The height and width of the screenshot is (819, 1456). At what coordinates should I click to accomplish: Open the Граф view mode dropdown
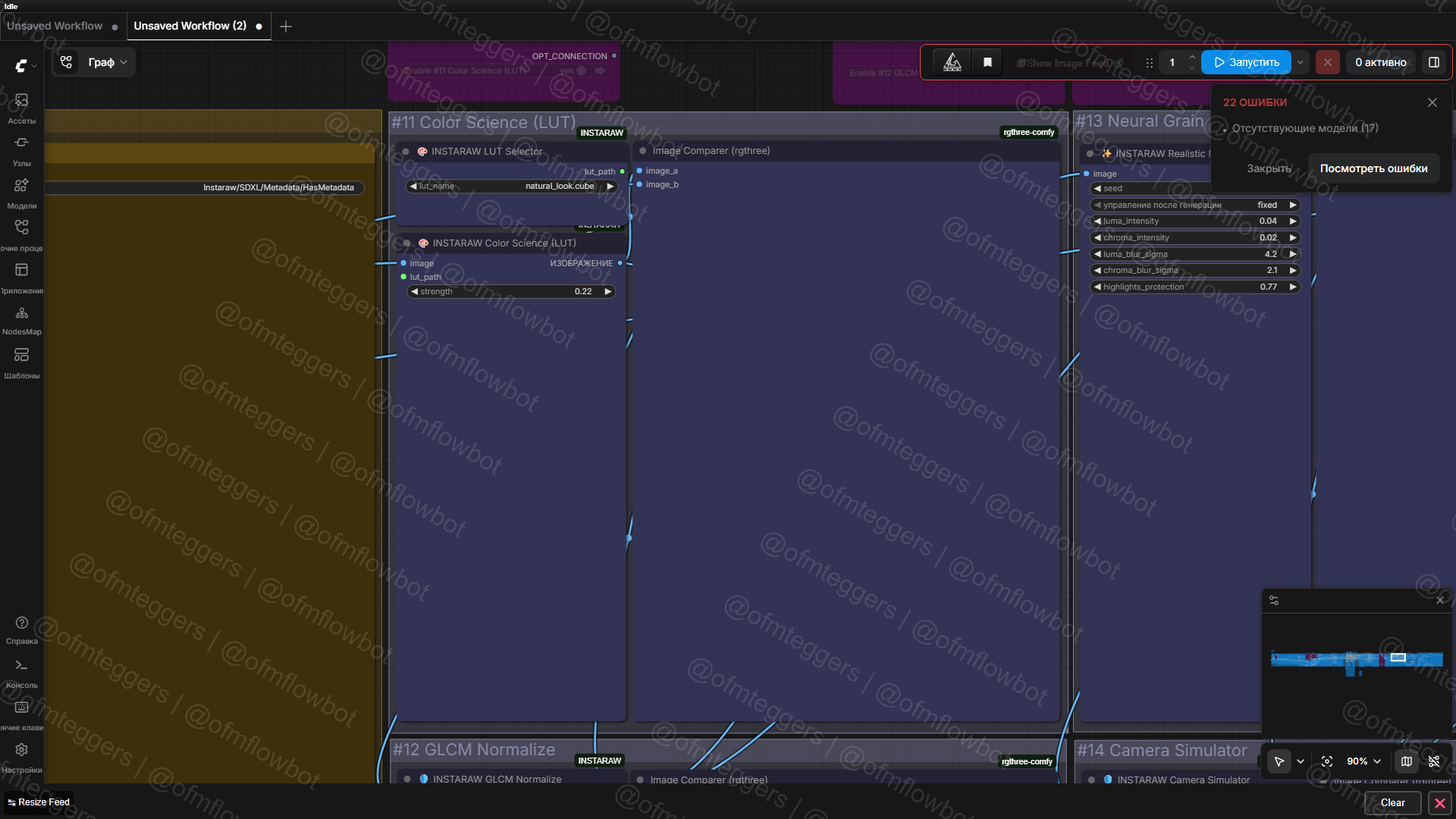(x=107, y=62)
